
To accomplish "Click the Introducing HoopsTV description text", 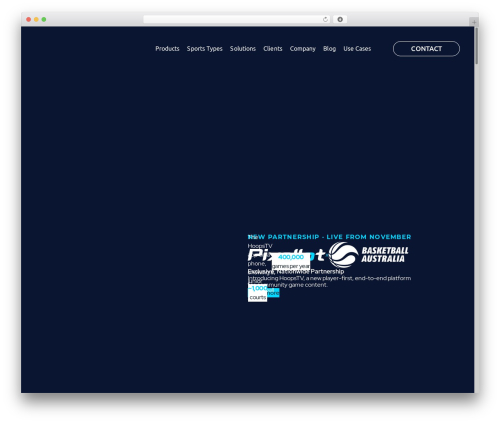I will point(329,281).
